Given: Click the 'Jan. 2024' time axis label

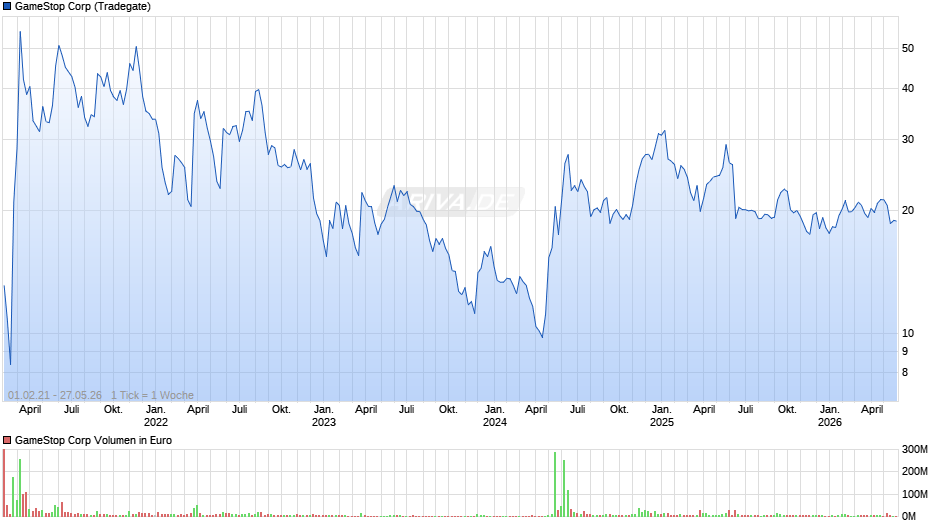Looking at the screenshot, I should tap(495, 416).
